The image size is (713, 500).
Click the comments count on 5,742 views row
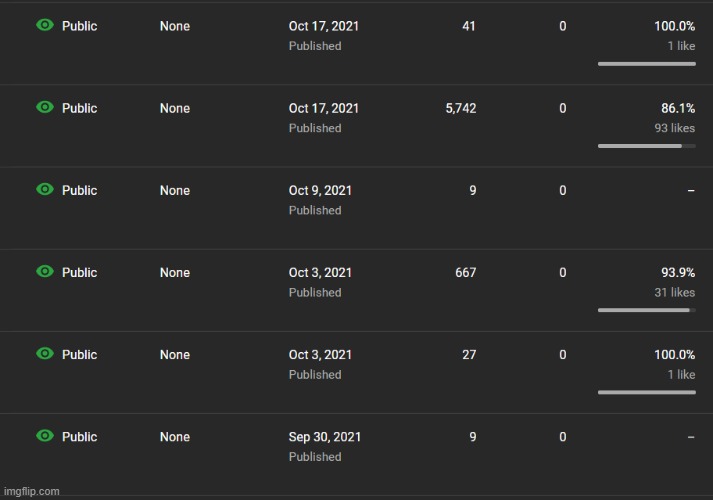point(562,108)
